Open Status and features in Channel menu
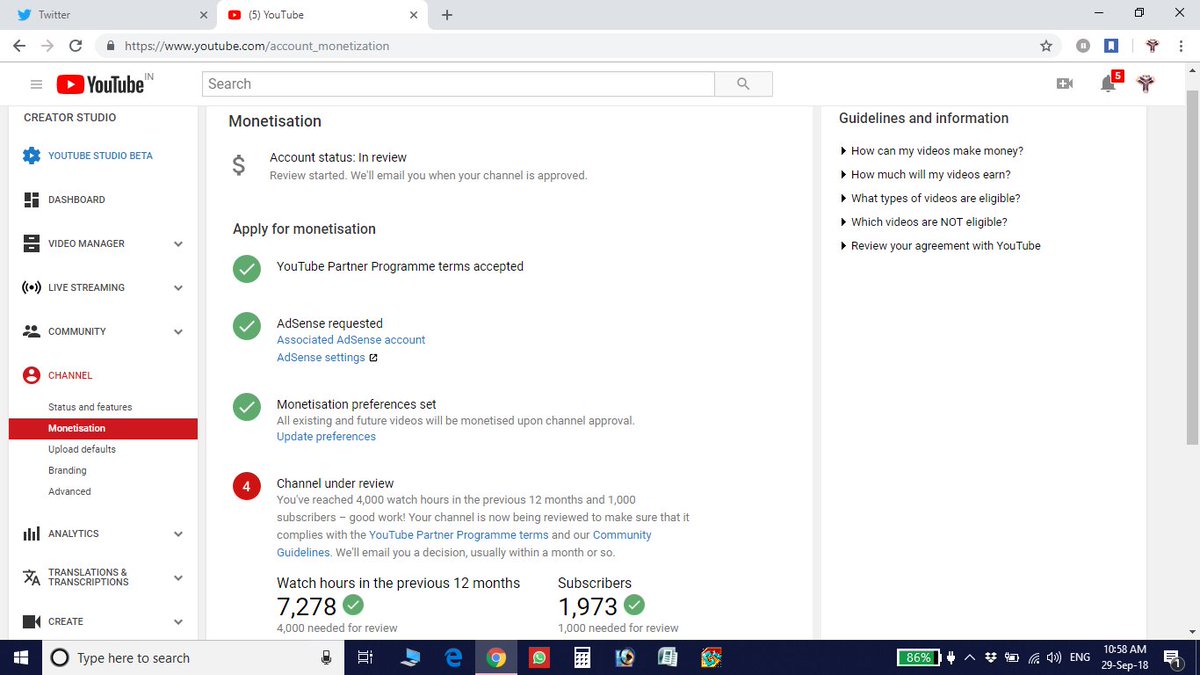This screenshot has height=675, width=1200. click(x=90, y=407)
